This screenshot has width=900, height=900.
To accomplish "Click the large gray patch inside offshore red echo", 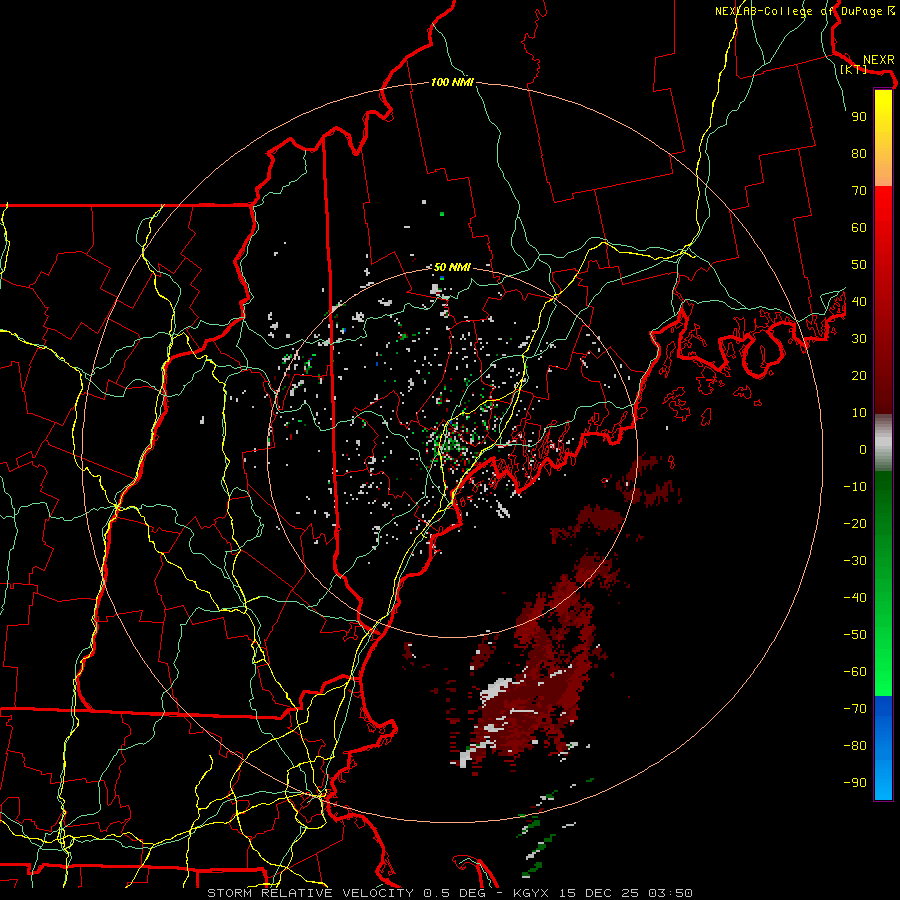I will tap(496, 690).
